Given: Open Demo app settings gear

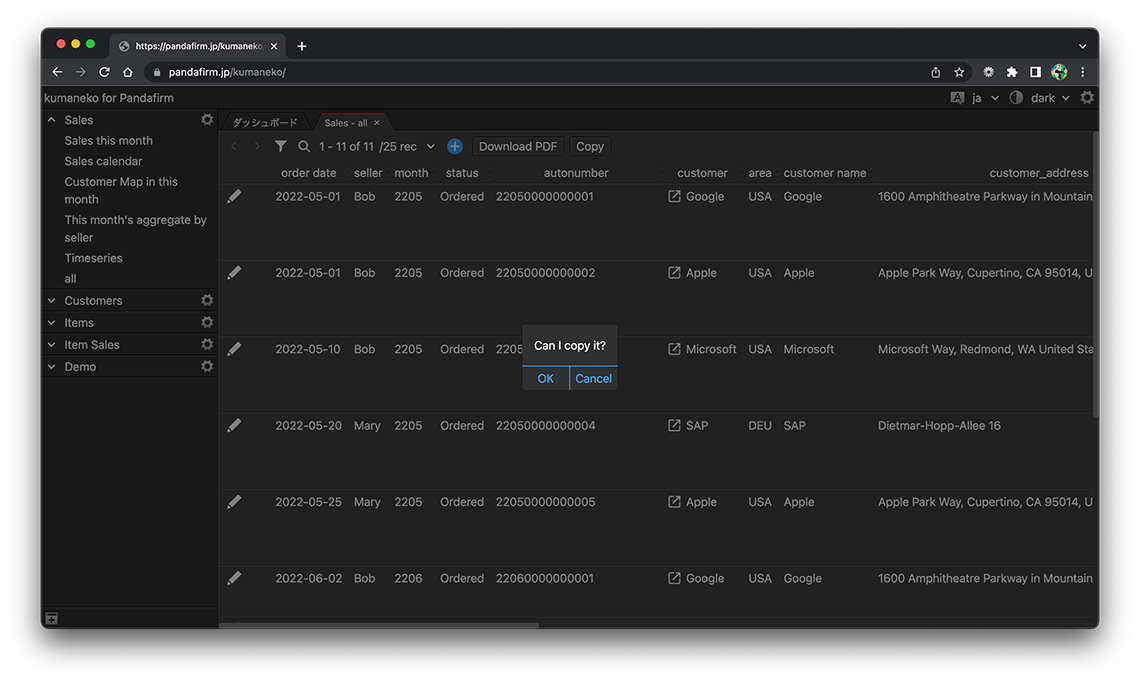Looking at the screenshot, I should coord(207,367).
